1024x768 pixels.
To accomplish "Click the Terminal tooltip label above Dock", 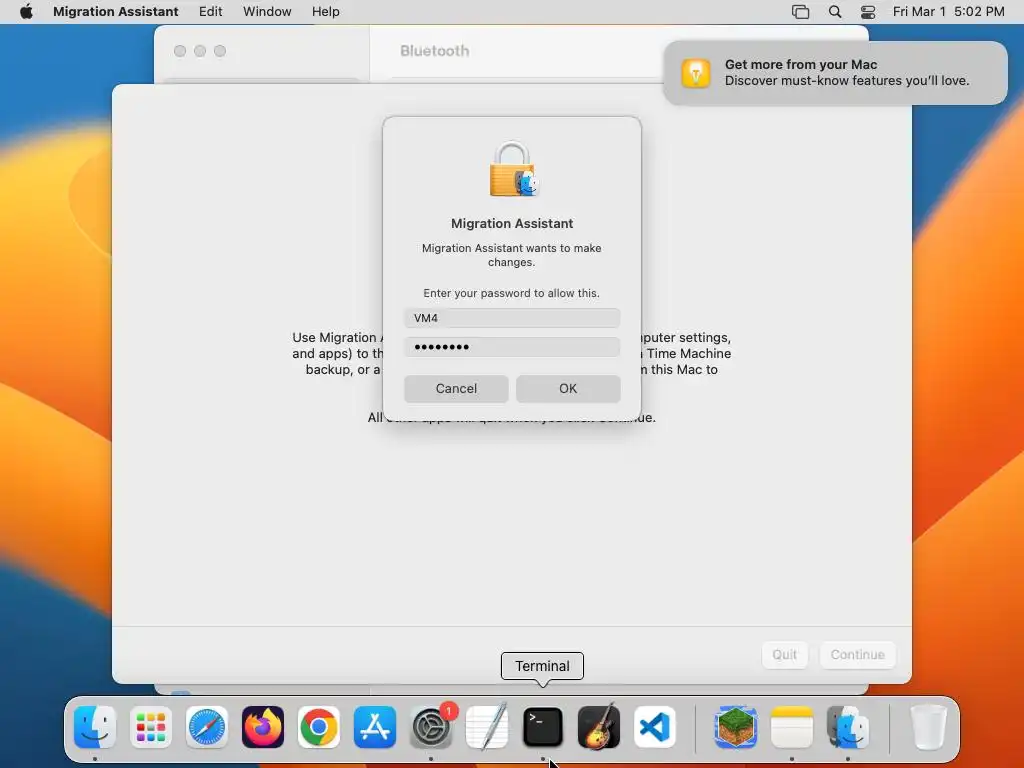I will coord(542,666).
